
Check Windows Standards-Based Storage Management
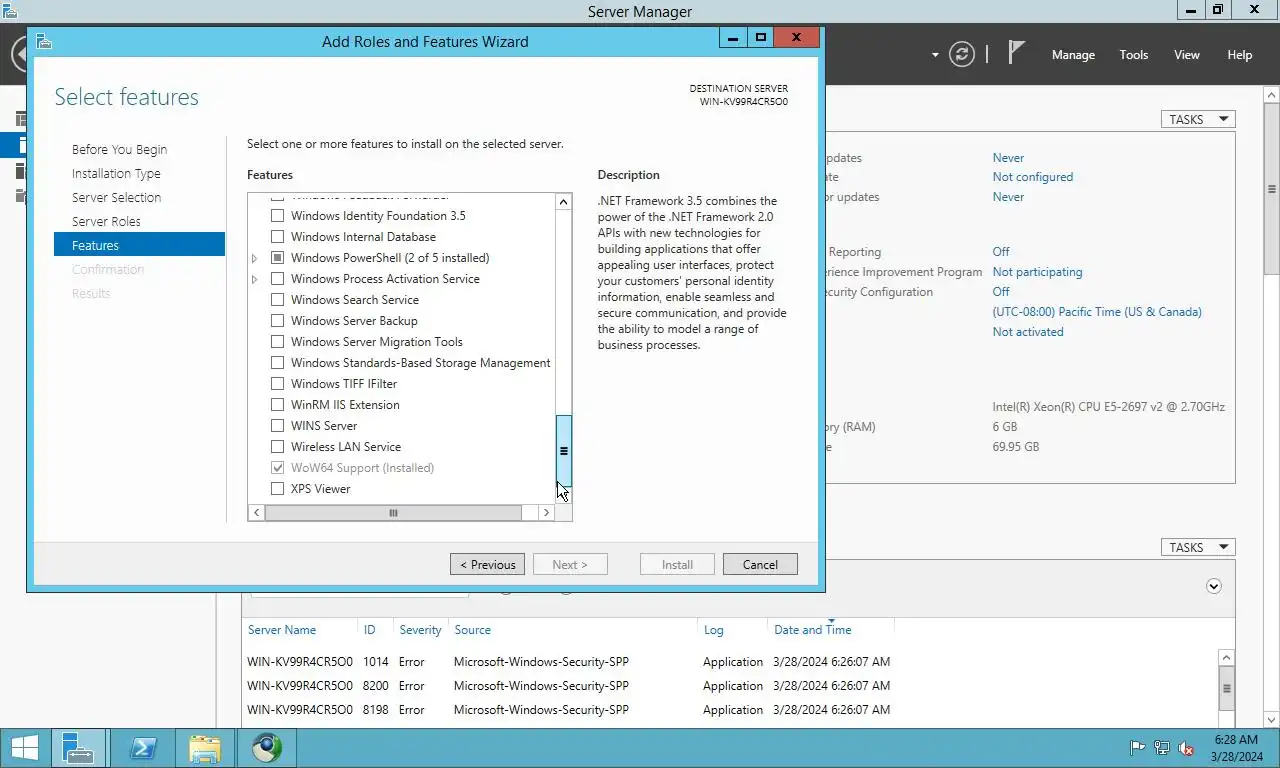pyautogui.click(x=278, y=363)
